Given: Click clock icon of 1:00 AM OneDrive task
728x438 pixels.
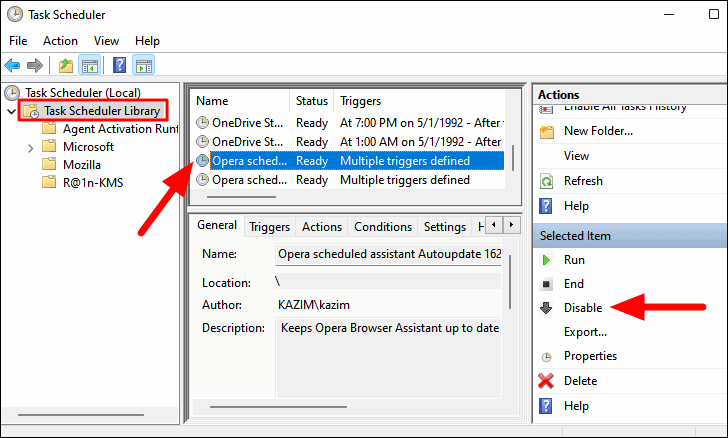Looking at the screenshot, I should tap(202, 141).
